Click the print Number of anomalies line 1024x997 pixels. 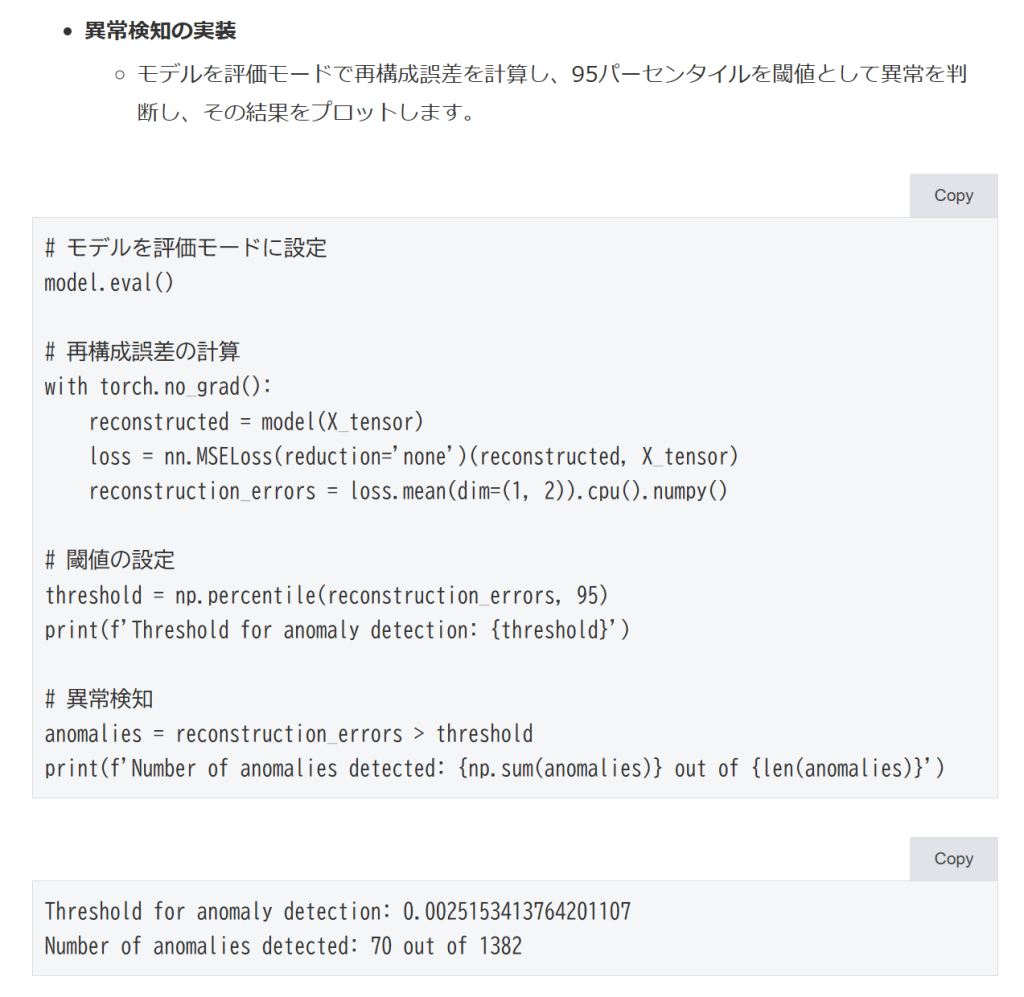tap(494, 768)
